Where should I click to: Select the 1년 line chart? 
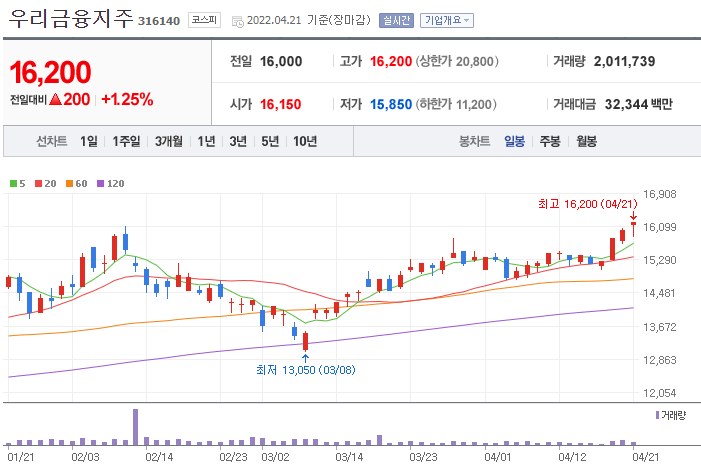pos(206,142)
